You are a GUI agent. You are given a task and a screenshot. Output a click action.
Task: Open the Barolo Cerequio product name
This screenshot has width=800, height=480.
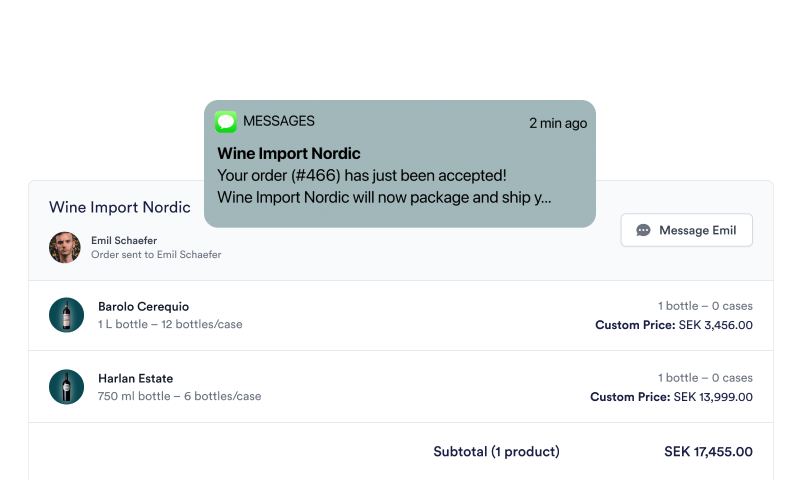pyautogui.click(x=143, y=307)
